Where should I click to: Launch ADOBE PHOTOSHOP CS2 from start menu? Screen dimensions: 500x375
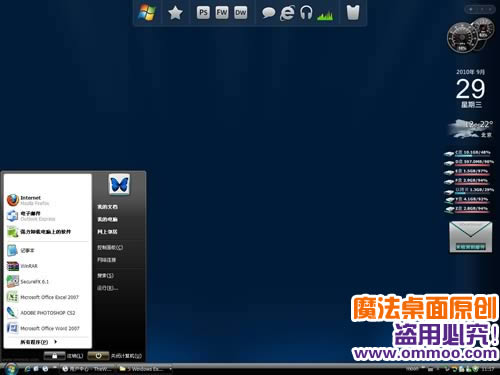pos(47,313)
